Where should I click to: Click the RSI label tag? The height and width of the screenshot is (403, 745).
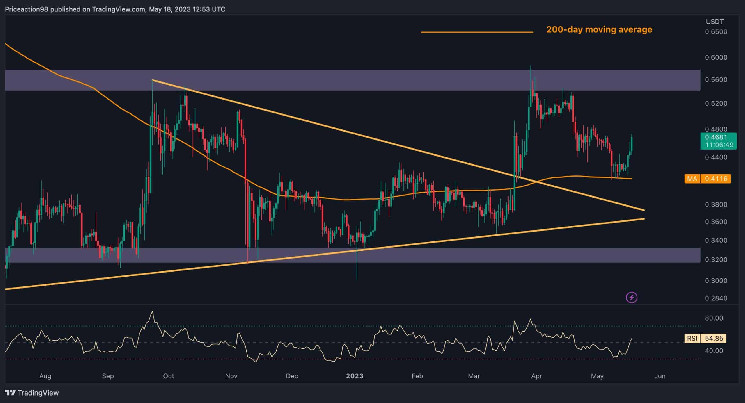point(692,338)
